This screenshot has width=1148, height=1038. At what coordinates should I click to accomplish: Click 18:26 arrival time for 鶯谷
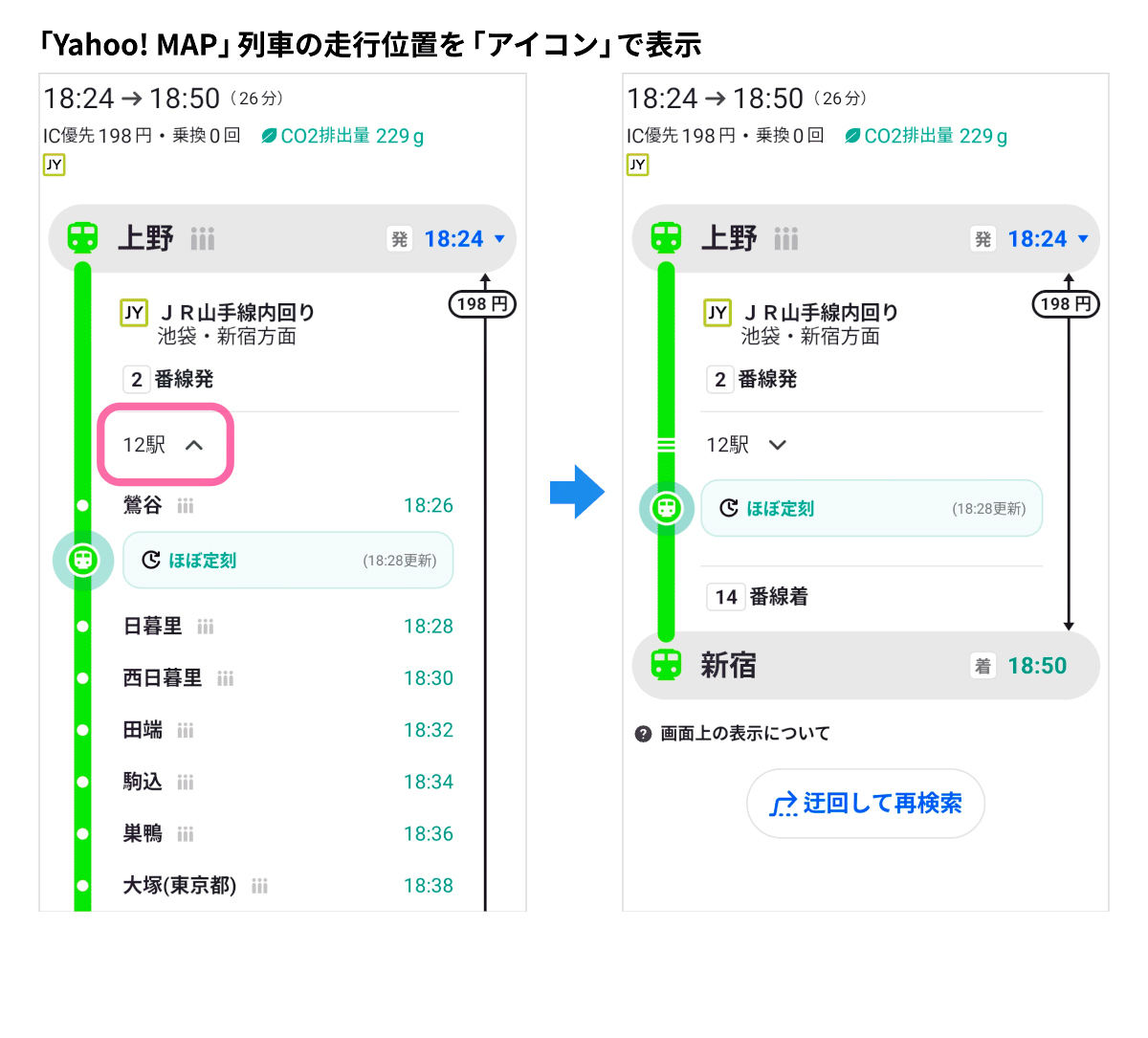point(429,505)
